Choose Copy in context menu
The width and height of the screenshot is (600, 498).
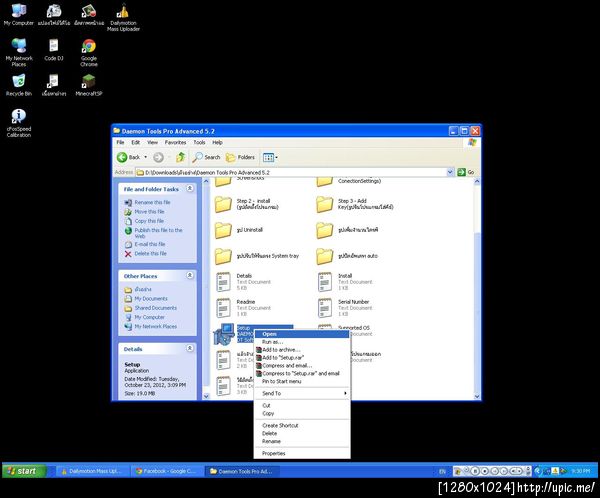click(302, 413)
